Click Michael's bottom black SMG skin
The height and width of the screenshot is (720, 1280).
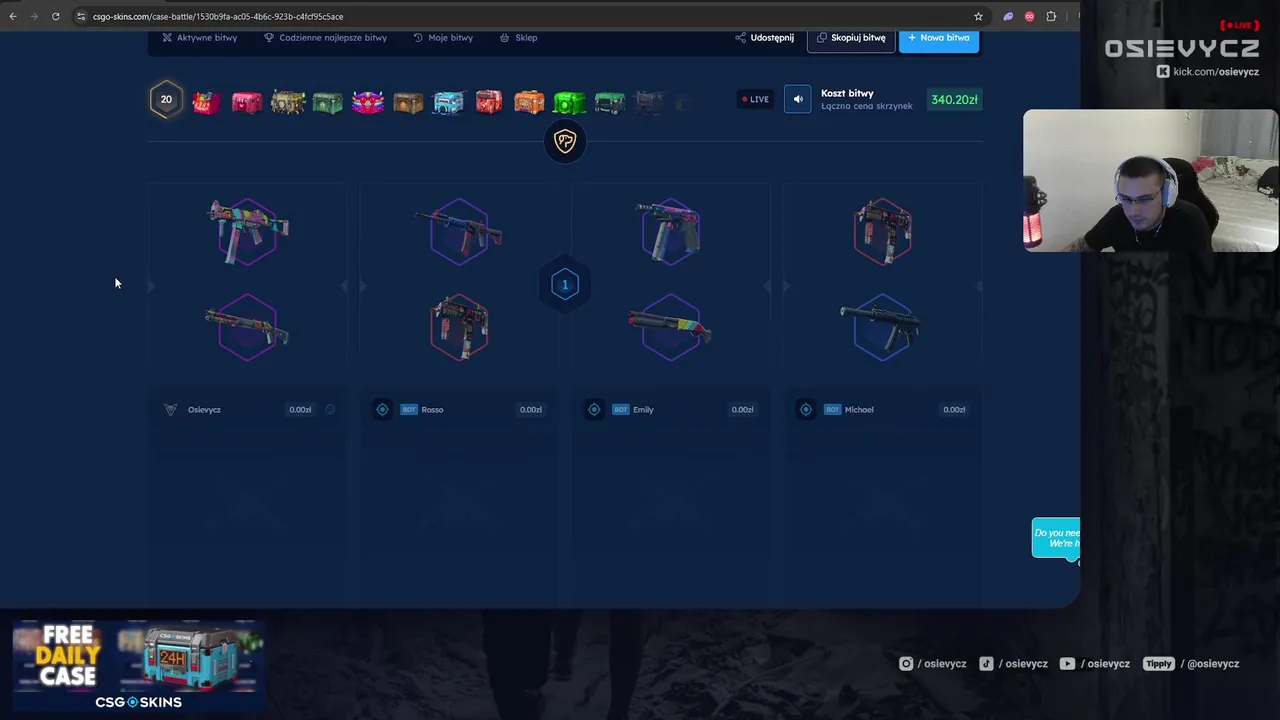[882, 327]
